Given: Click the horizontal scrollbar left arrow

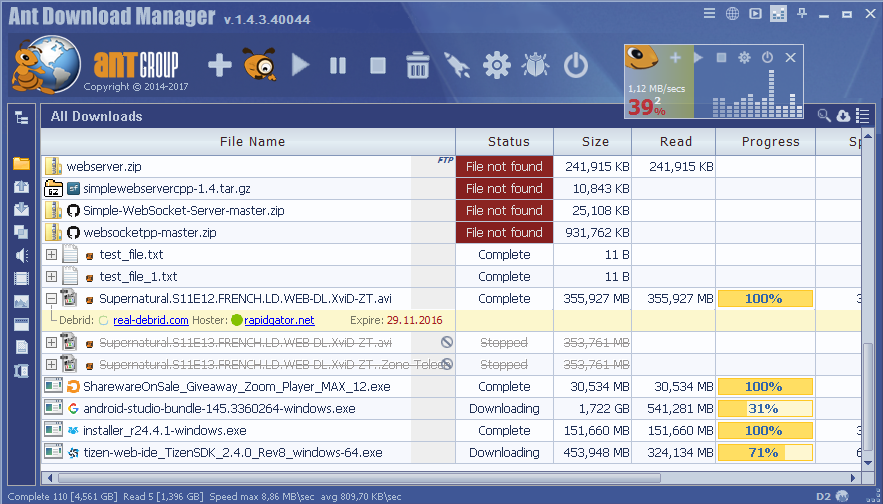Looking at the screenshot, I should 50,478.
